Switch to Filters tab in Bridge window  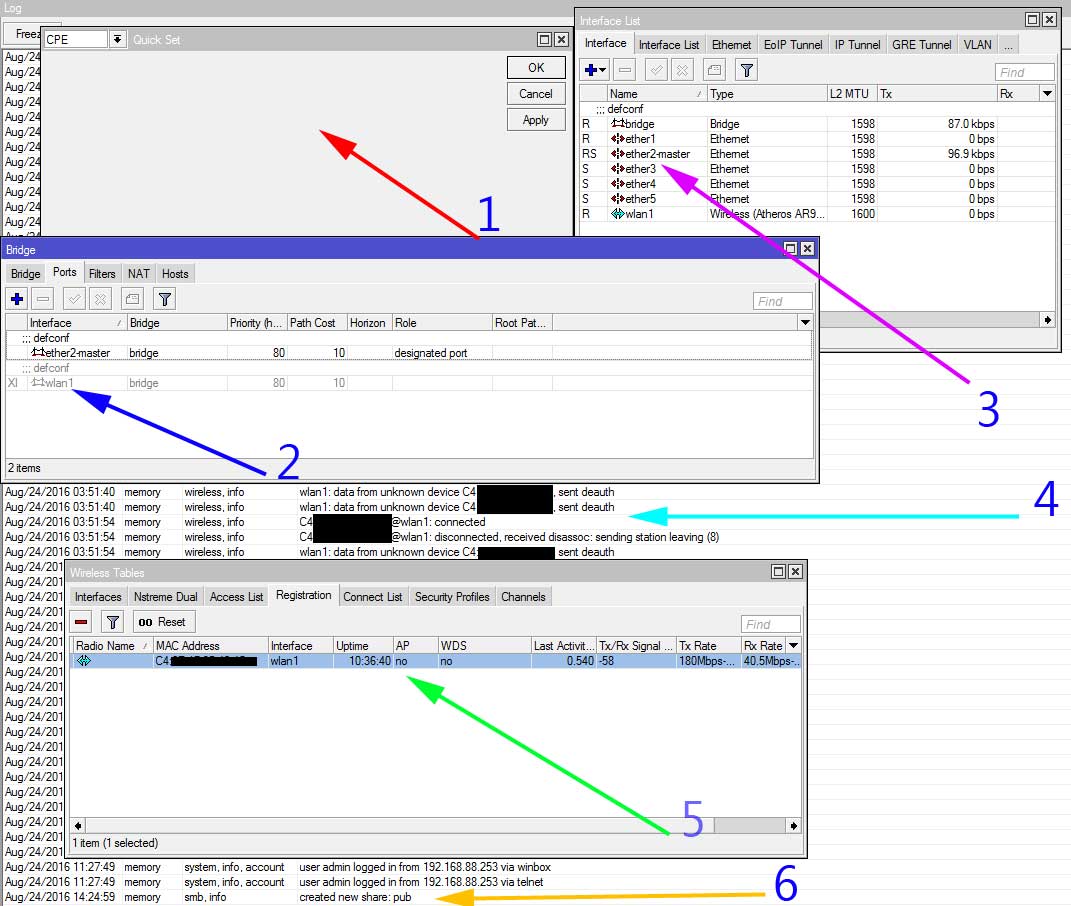(102, 273)
